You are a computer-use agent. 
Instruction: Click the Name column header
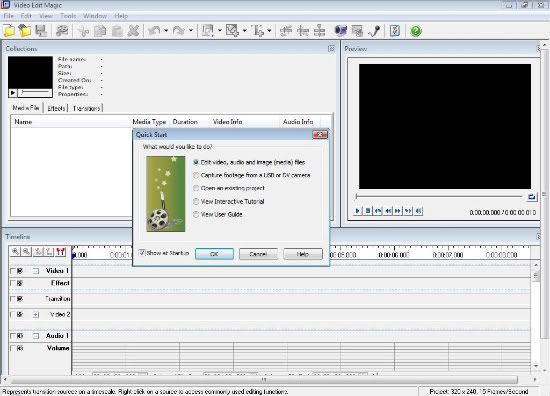(70, 122)
